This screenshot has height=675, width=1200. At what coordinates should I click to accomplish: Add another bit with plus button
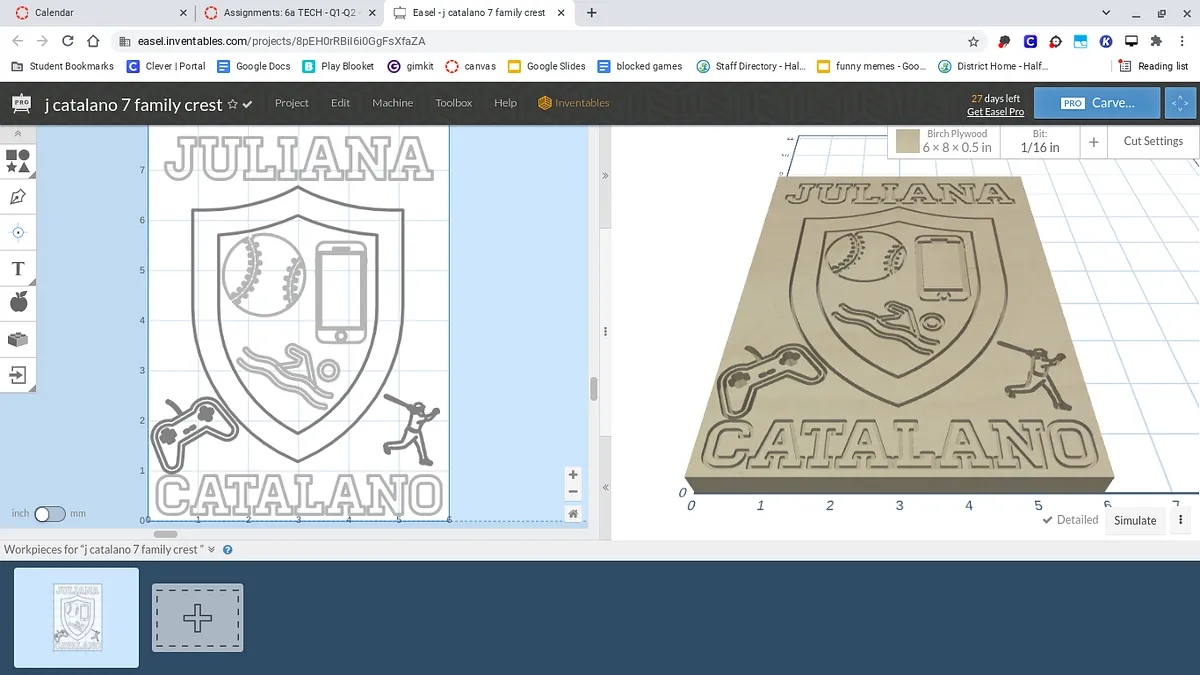click(x=1093, y=142)
